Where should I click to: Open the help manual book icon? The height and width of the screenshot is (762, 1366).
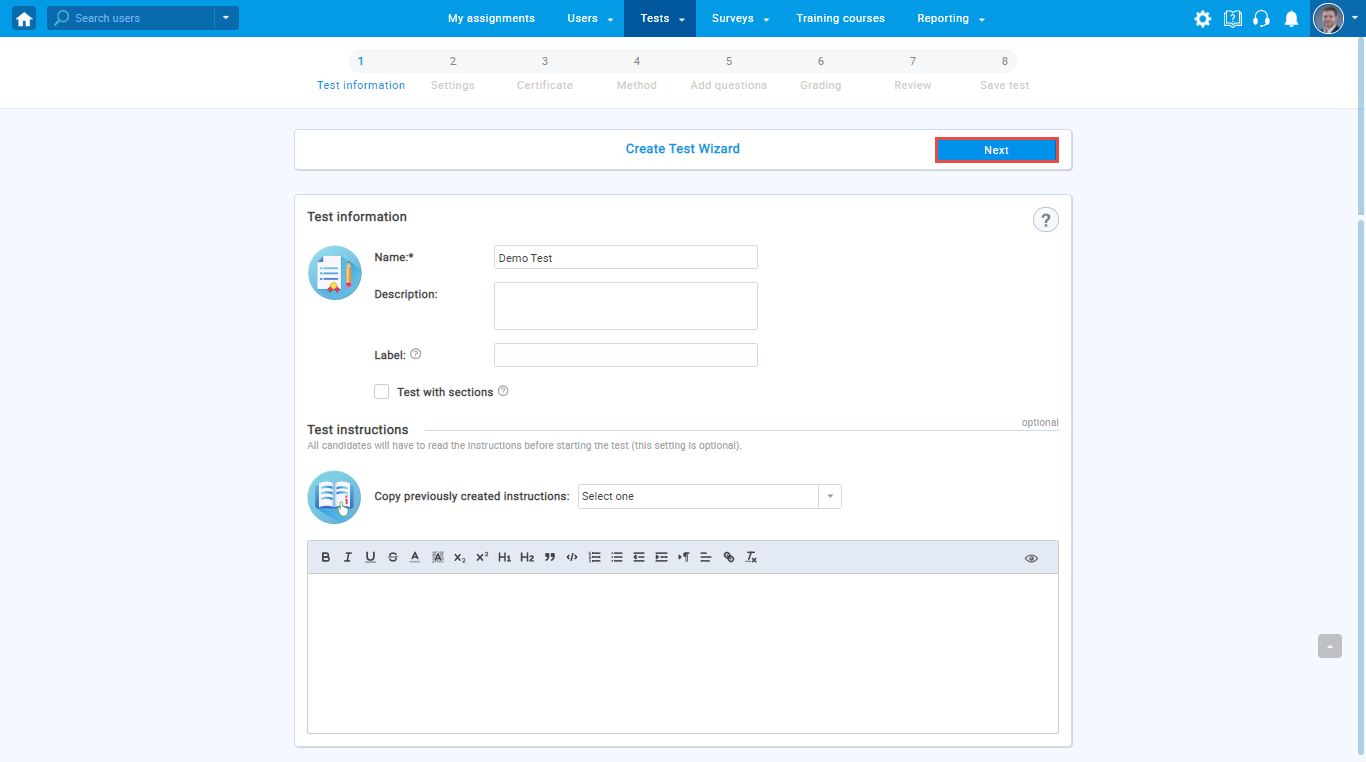[1233, 19]
